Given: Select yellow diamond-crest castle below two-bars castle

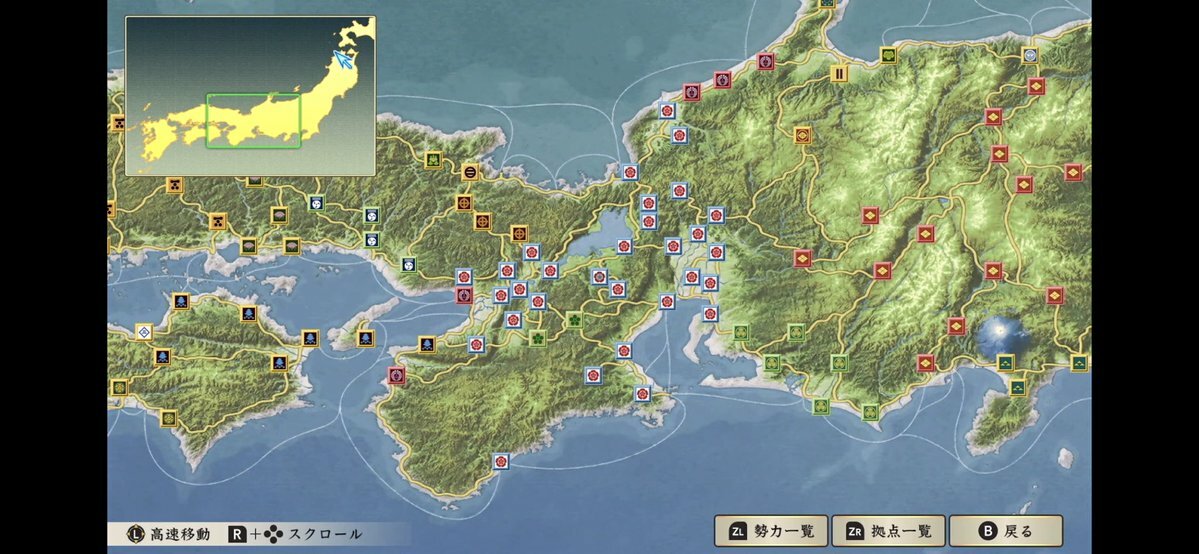Looking at the screenshot, I should click(x=802, y=135).
